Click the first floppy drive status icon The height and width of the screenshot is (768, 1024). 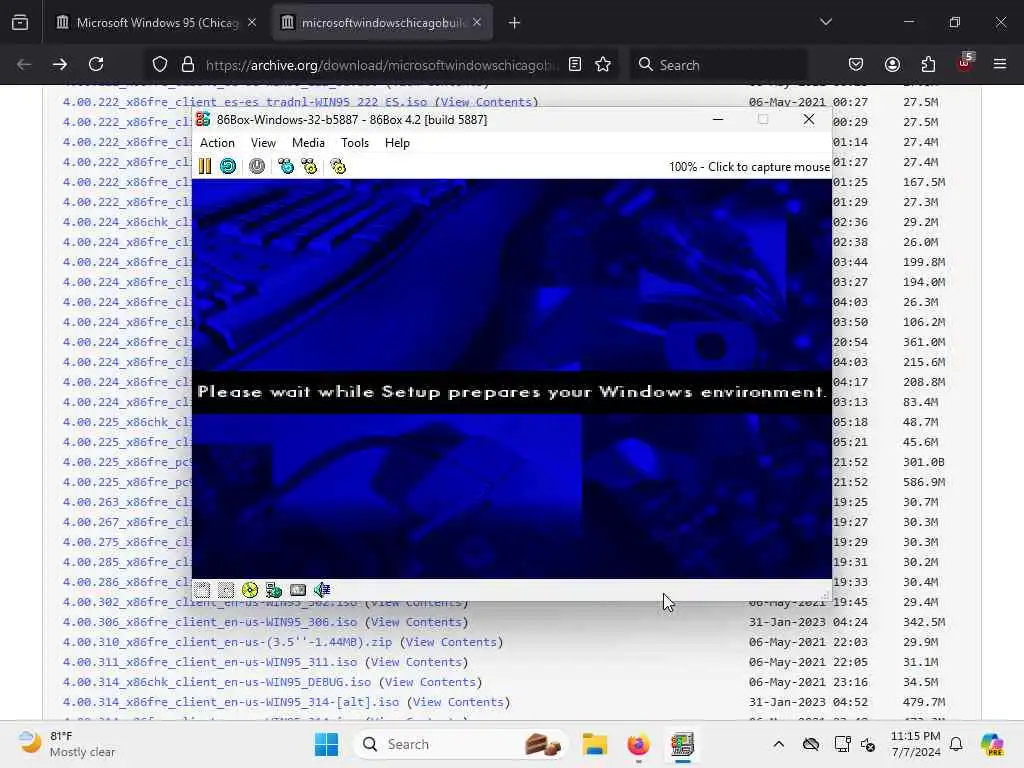coord(202,590)
